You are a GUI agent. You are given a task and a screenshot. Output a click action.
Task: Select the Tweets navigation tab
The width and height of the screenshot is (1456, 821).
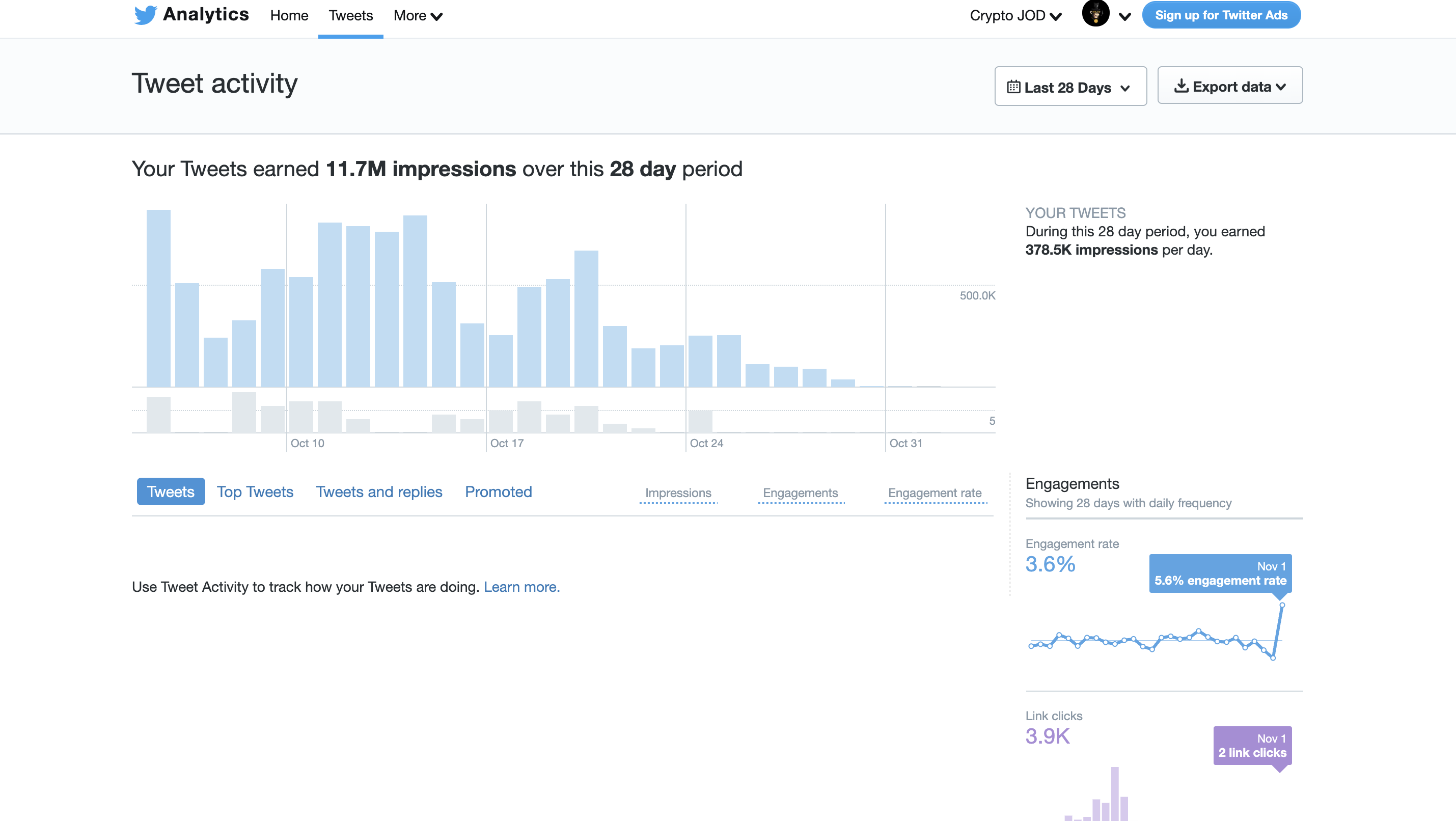(x=350, y=16)
